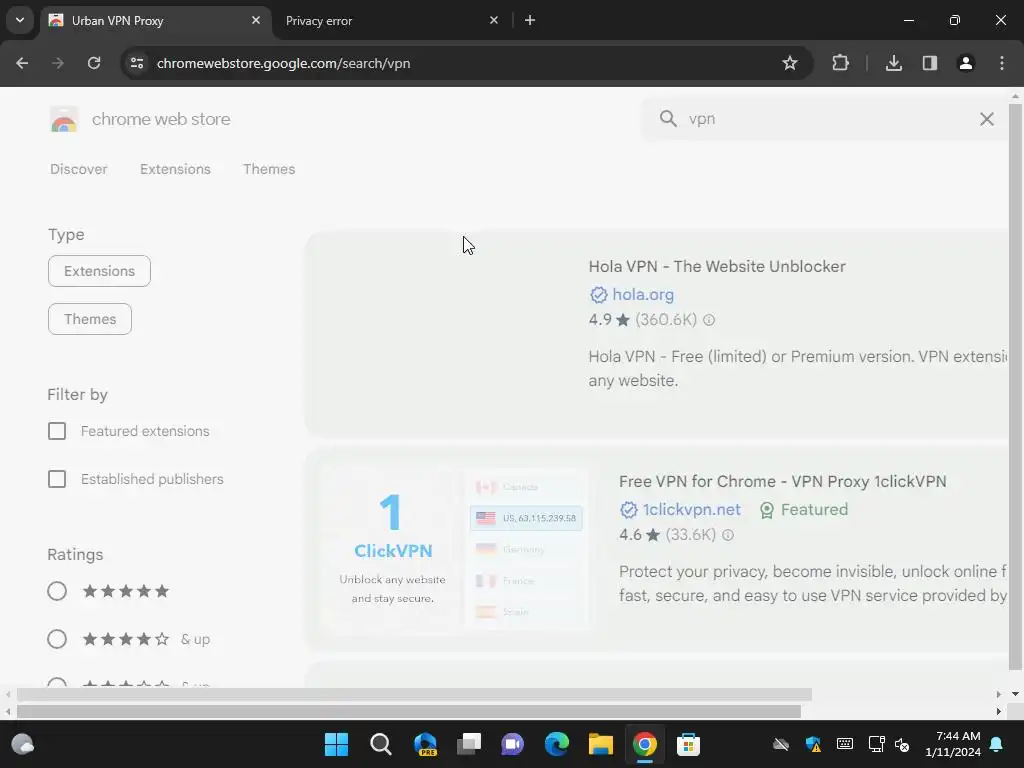
Task: Open the Themes section in store nav
Action: coord(269,169)
